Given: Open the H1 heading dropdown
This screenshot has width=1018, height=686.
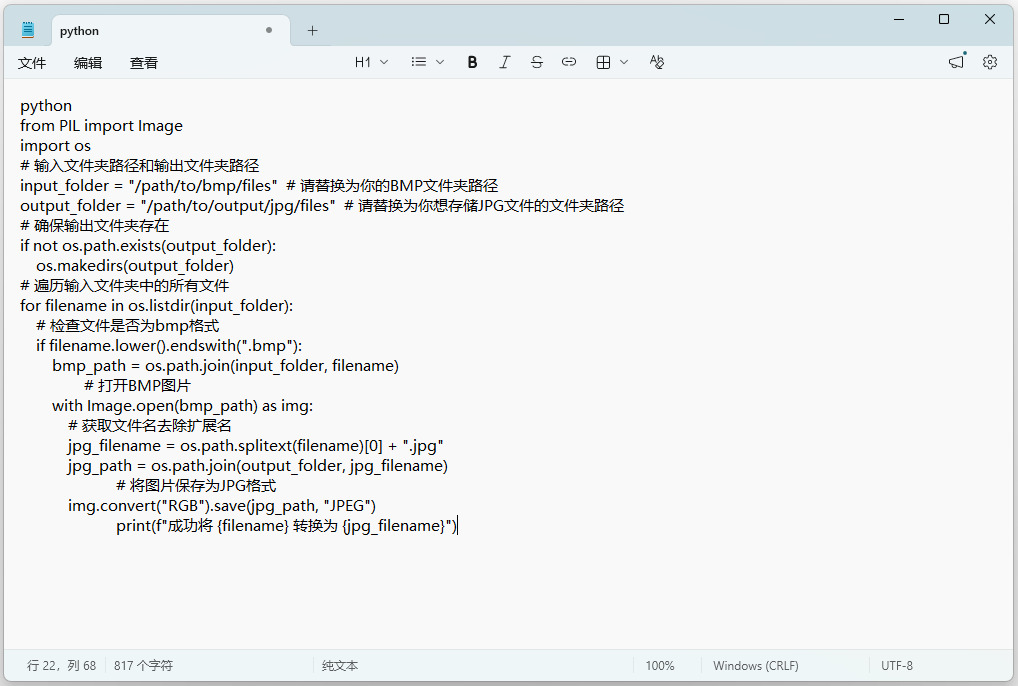Looking at the screenshot, I should tap(371, 62).
